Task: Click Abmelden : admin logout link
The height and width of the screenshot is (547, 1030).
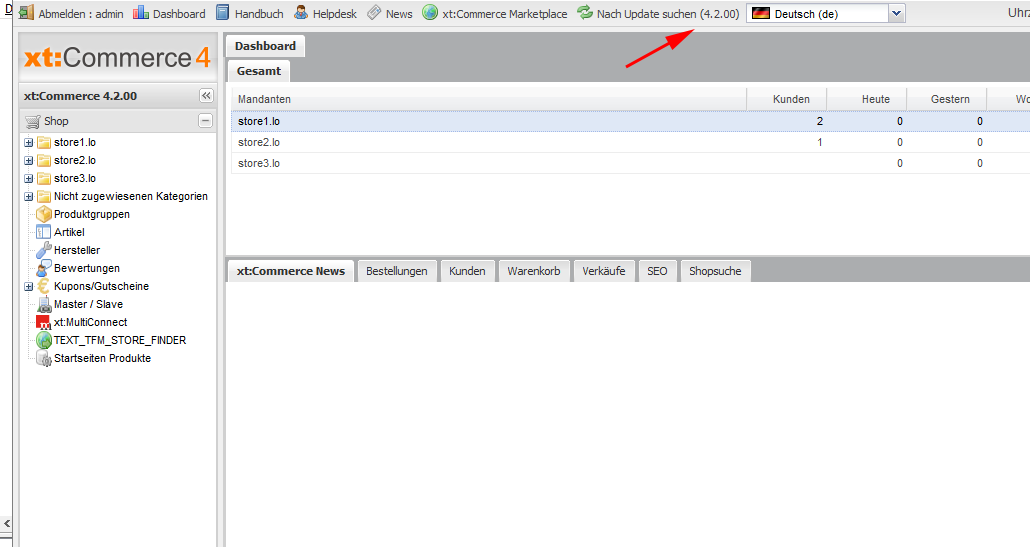Action: tap(81, 14)
